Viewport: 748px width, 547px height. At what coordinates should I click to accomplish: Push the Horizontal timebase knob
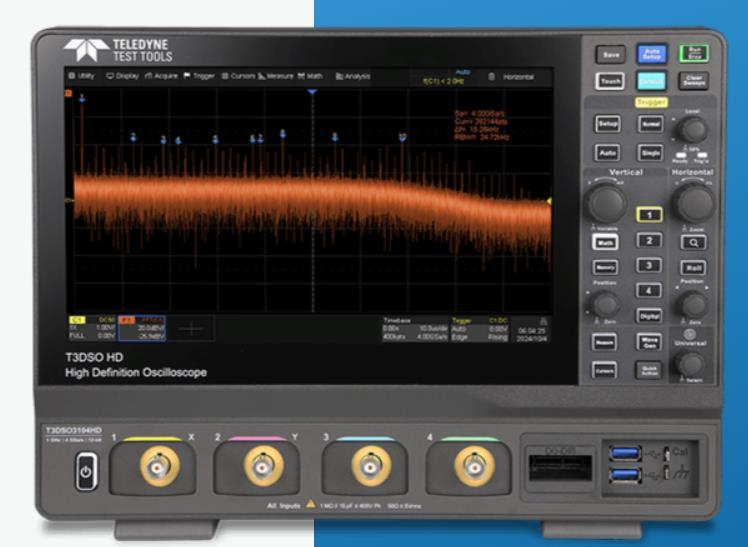tap(694, 202)
